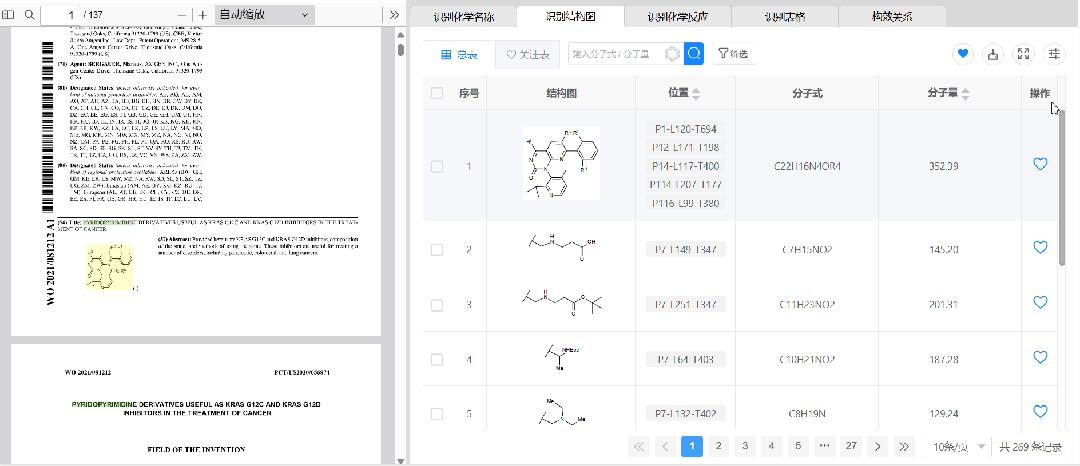Screen dimensions: 1080x466
Task: Favorite row 2 compound with heart
Action: point(1040,247)
